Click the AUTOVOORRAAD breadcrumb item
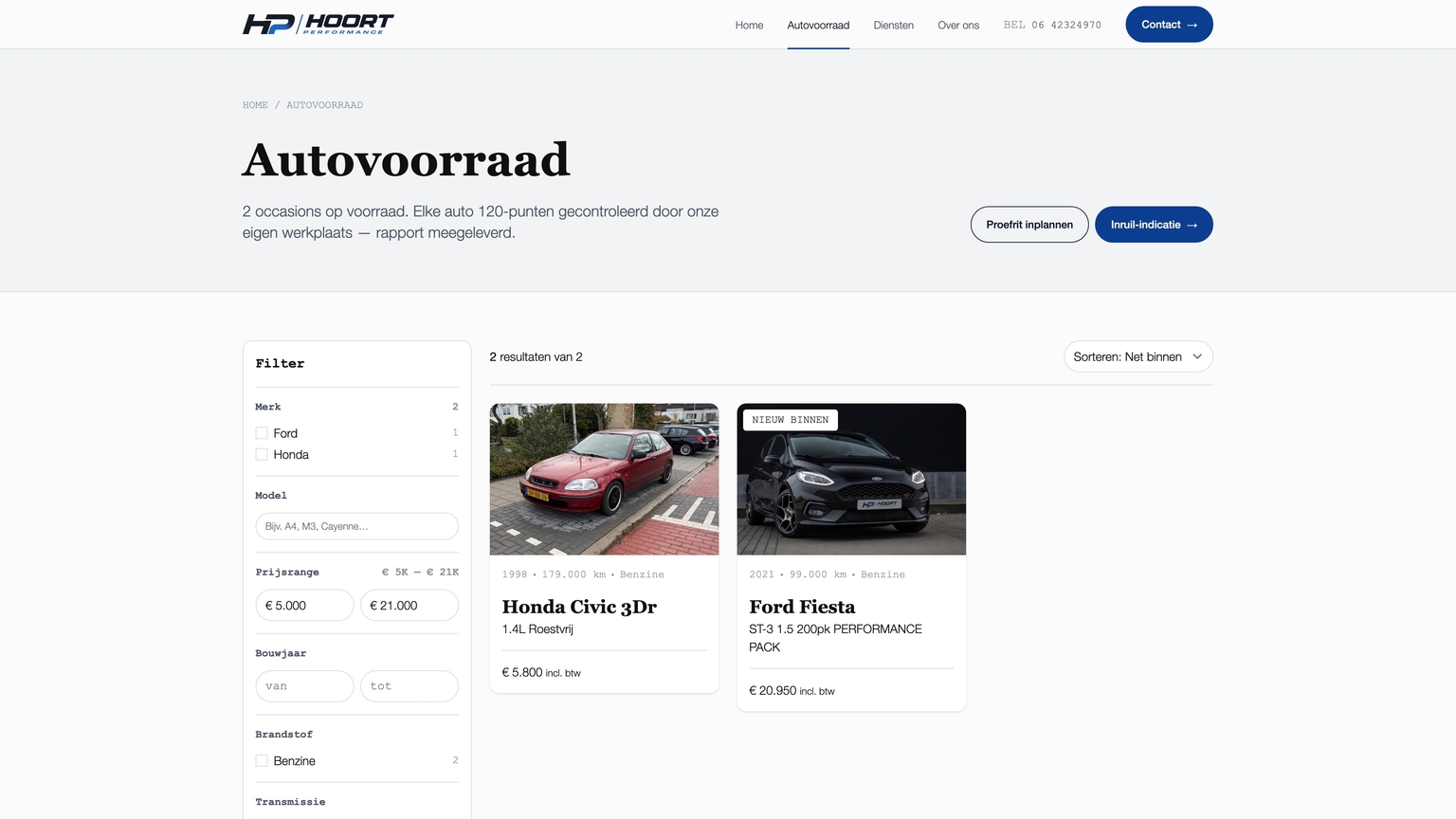Image resolution: width=1456 pixels, height=819 pixels. point(324,105)
